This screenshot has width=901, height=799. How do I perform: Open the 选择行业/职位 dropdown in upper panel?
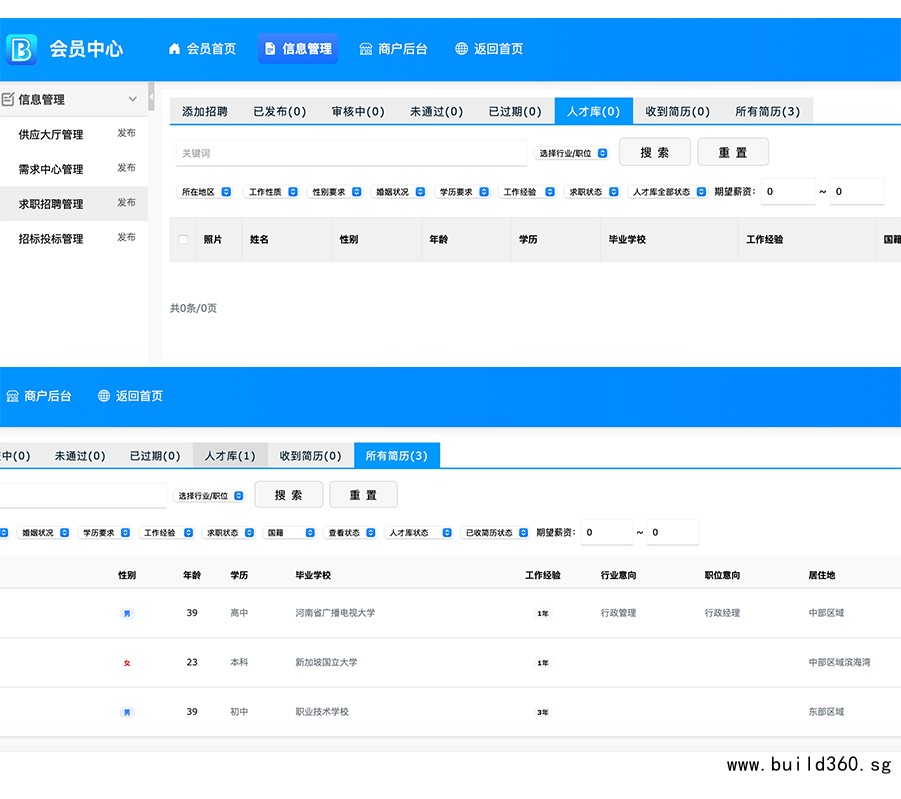pos(572,153)
